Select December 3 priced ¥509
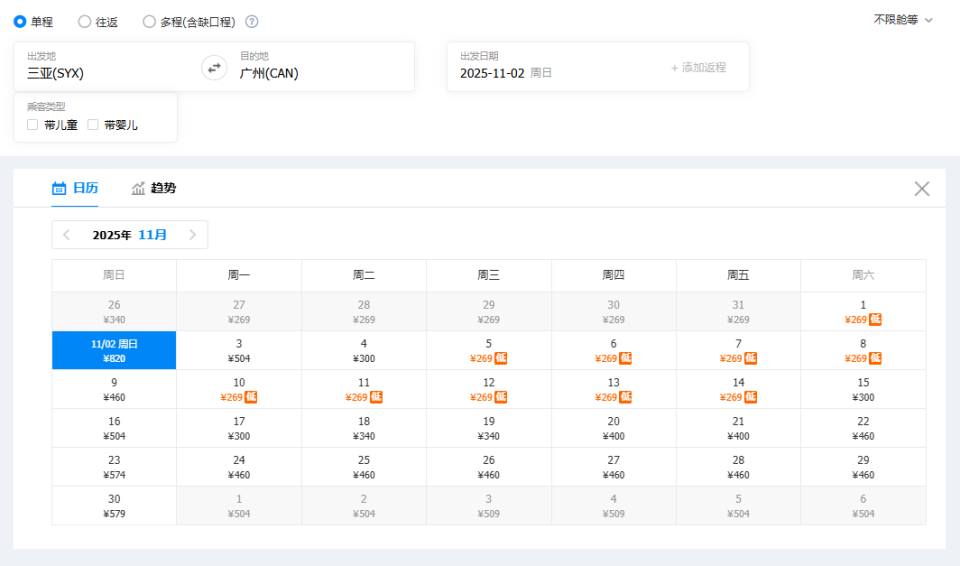The image size is (960, 566). 489,506
